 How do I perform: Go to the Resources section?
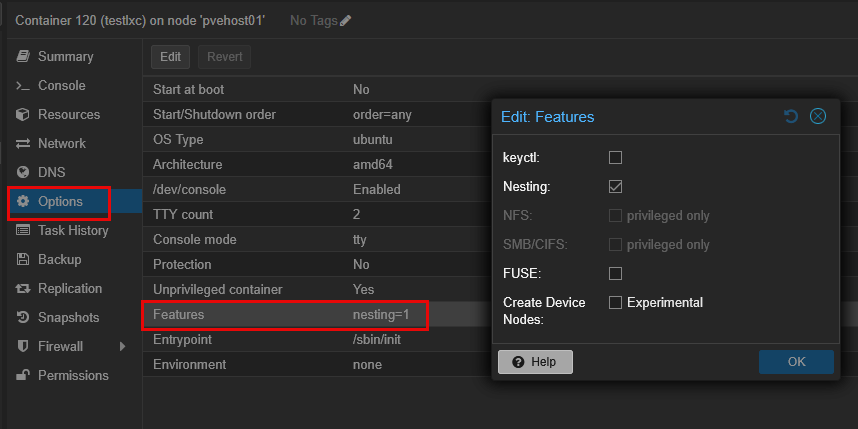pyautogui.click(x=74, y=114)
